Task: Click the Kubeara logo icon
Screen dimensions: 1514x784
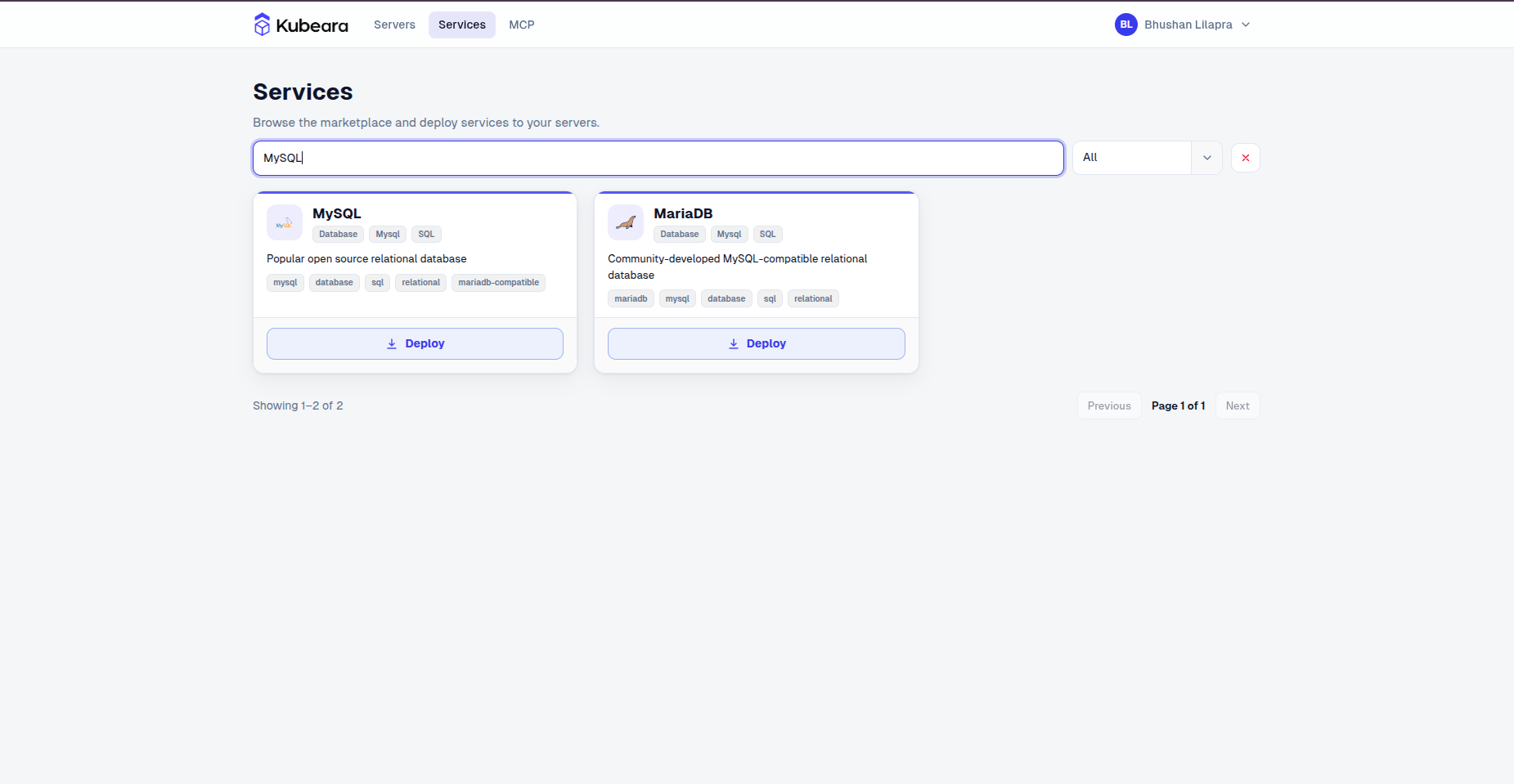Action: click(x=262, y=25)
